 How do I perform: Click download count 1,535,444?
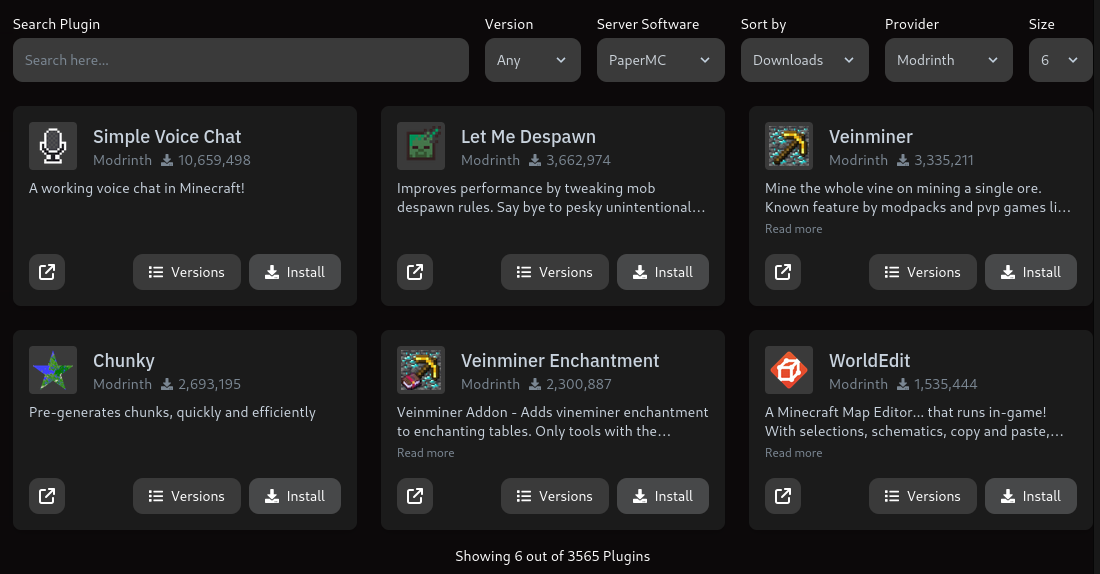[x=946, y=384]
